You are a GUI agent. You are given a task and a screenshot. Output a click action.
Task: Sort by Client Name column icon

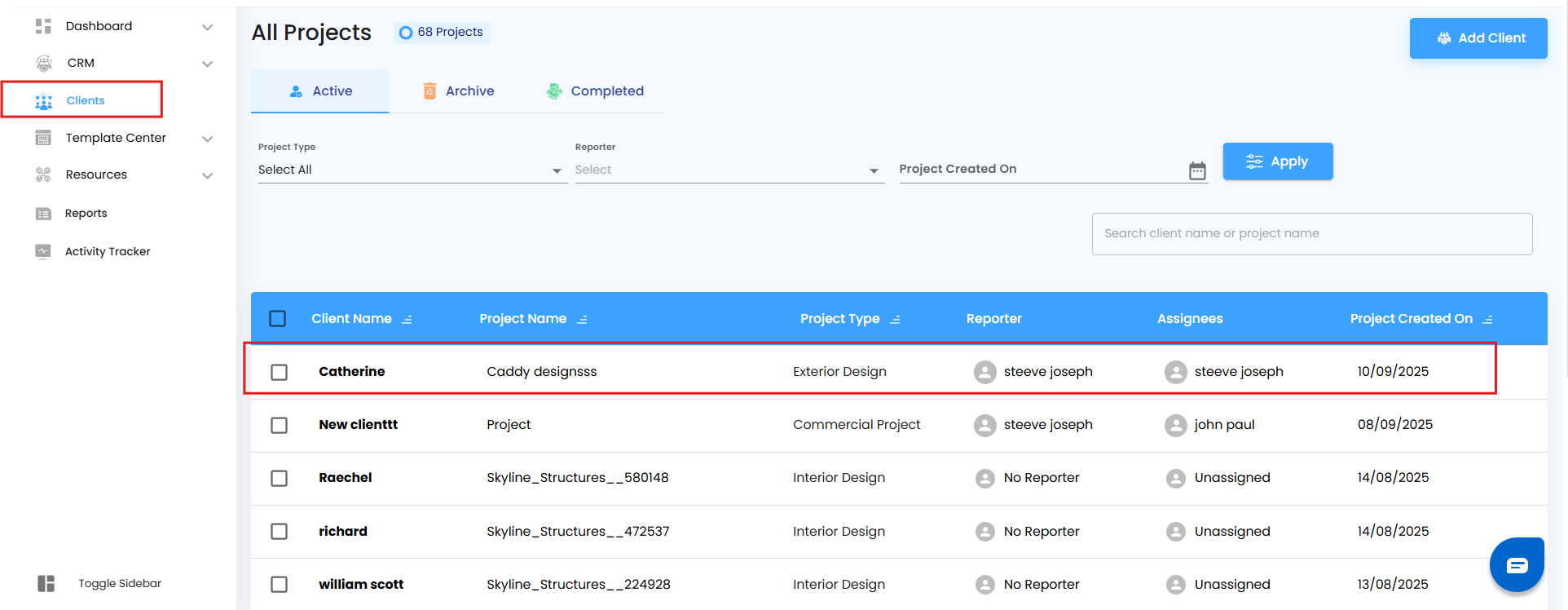click(407, 320)
